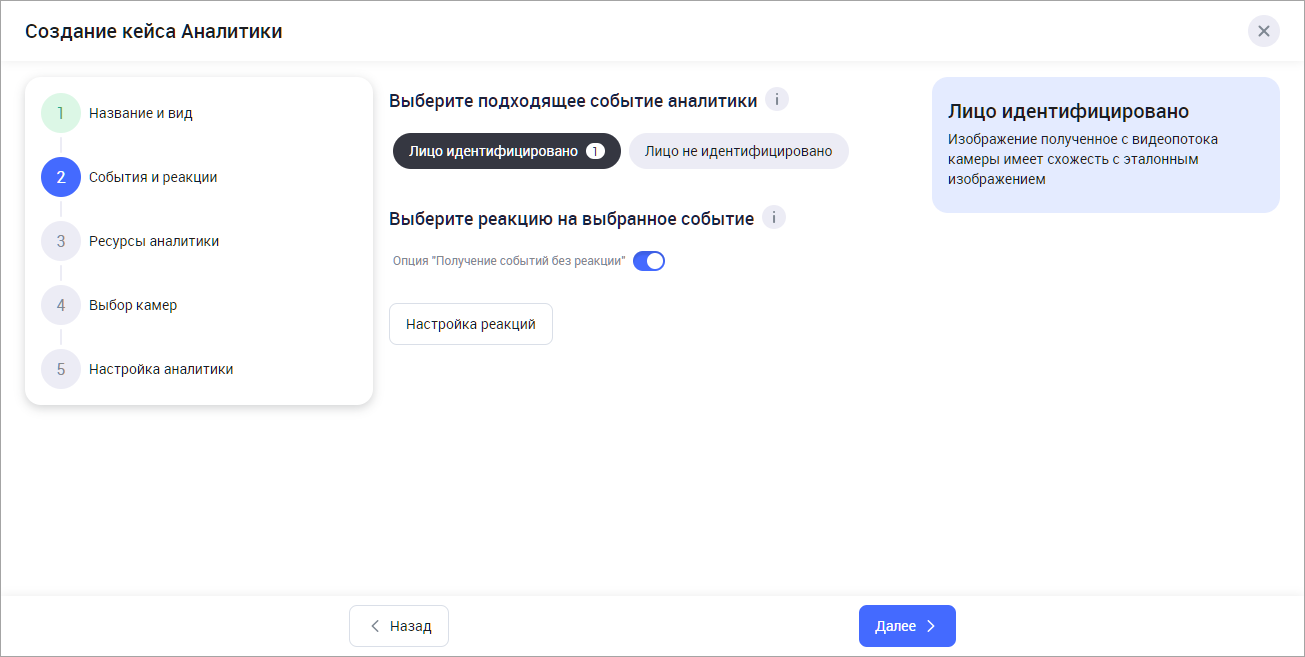Open info icon beside analytics event heading
Screen dimensions: 1305x657
pyautogui.click(x=777, y=100)
